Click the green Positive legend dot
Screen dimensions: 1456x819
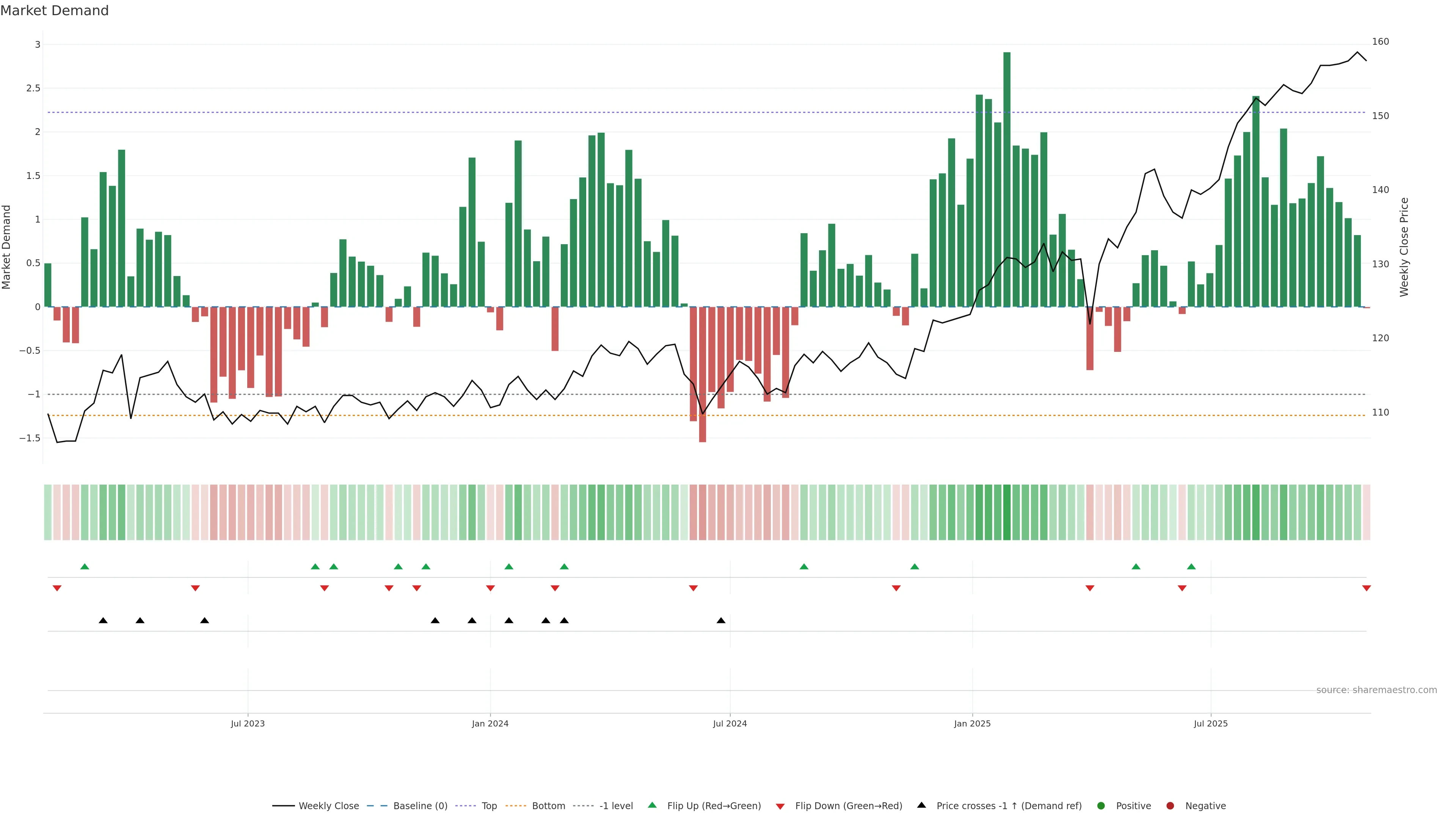1100,806
